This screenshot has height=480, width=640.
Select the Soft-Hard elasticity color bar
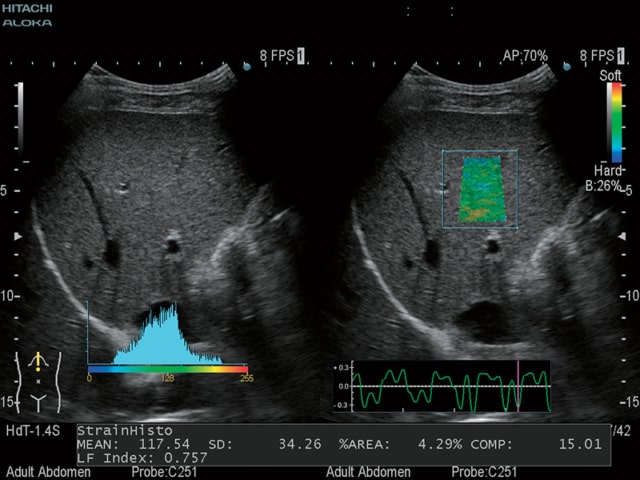tap(616, 122)
